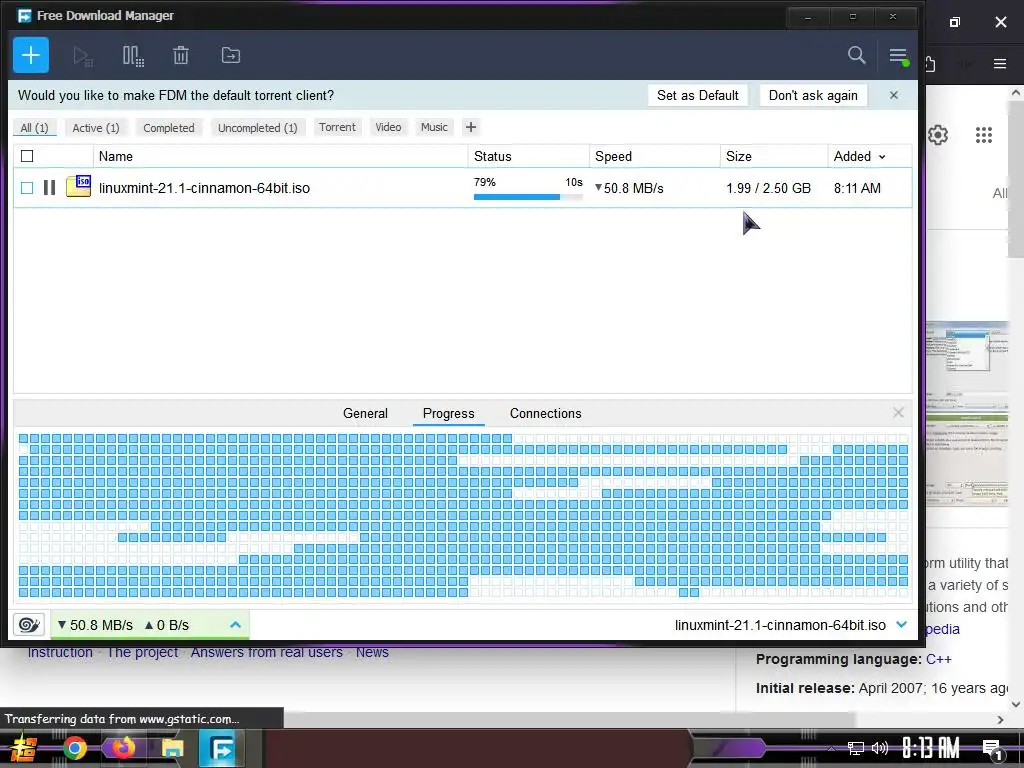Viewport: 1024px width, 768px height.
Task: Click the start all downloads toolbar icon
Action: [x=83, y=56]
